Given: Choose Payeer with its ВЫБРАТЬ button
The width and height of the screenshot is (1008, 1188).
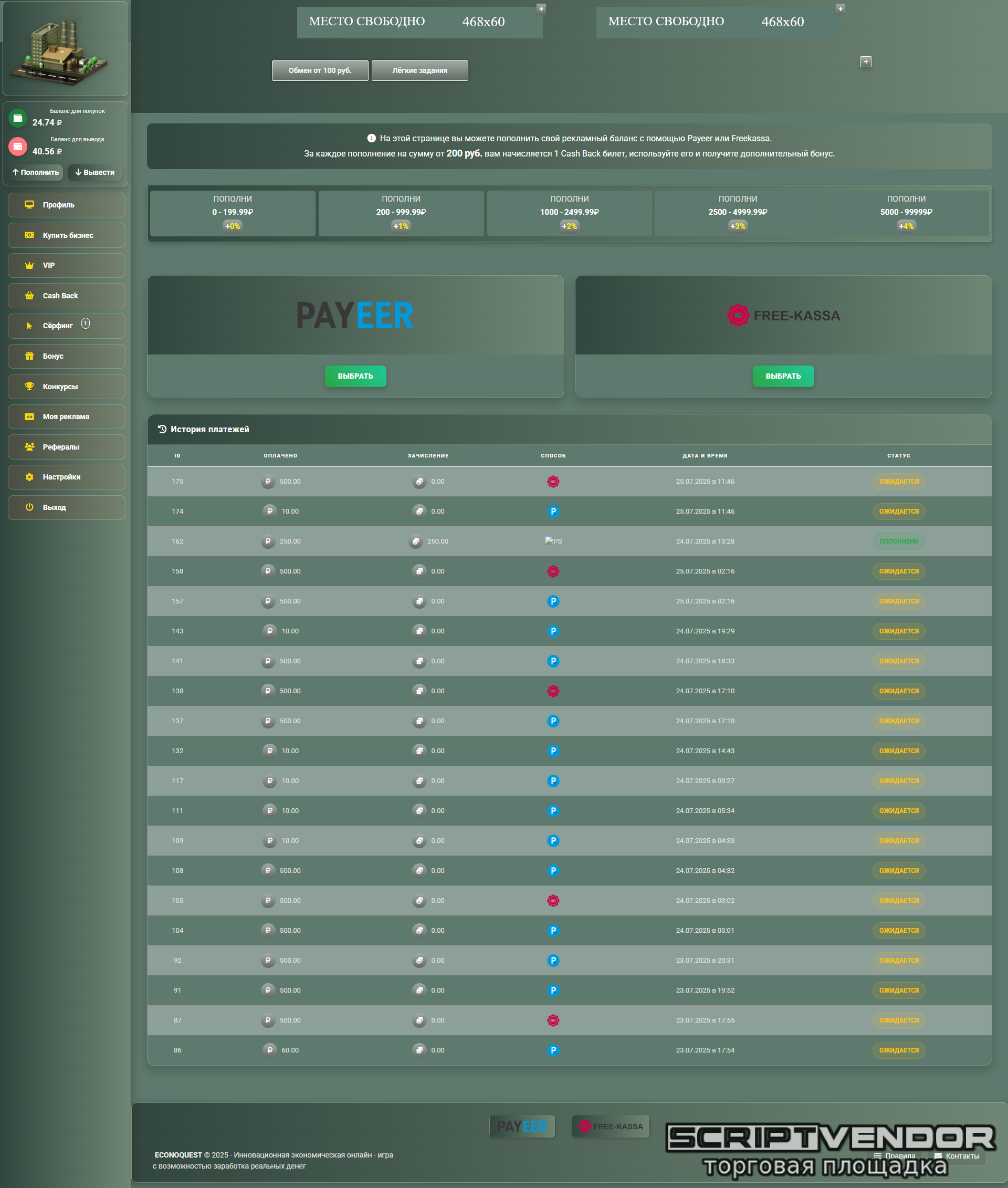Looking at the screenshot, I should pyautogui.click(x=355, y=376).
